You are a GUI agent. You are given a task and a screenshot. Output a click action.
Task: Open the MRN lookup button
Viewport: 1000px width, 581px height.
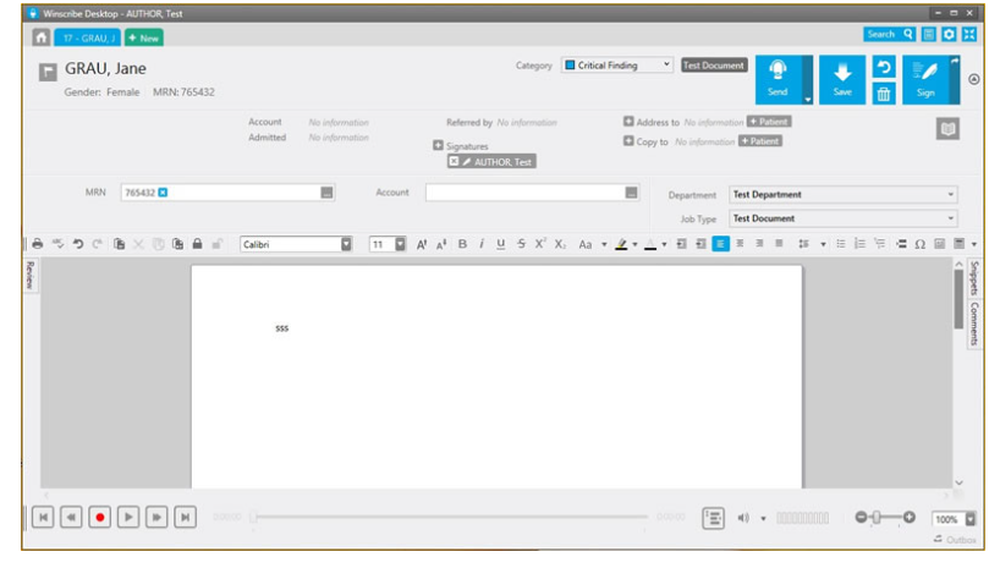click(x=327, y=193)
